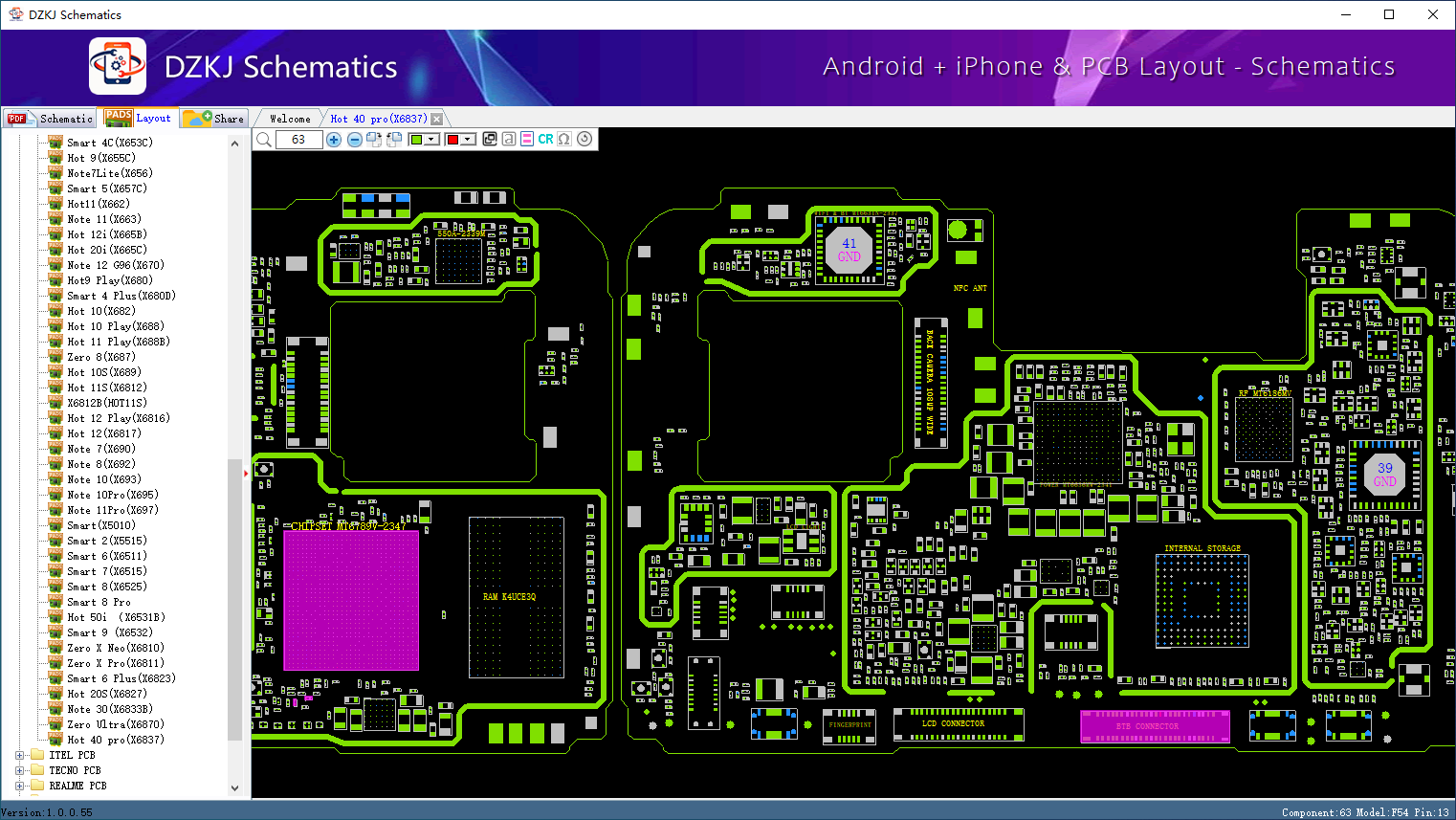
Task: Switch to the Share tab
Action: [x=215, y=119]
